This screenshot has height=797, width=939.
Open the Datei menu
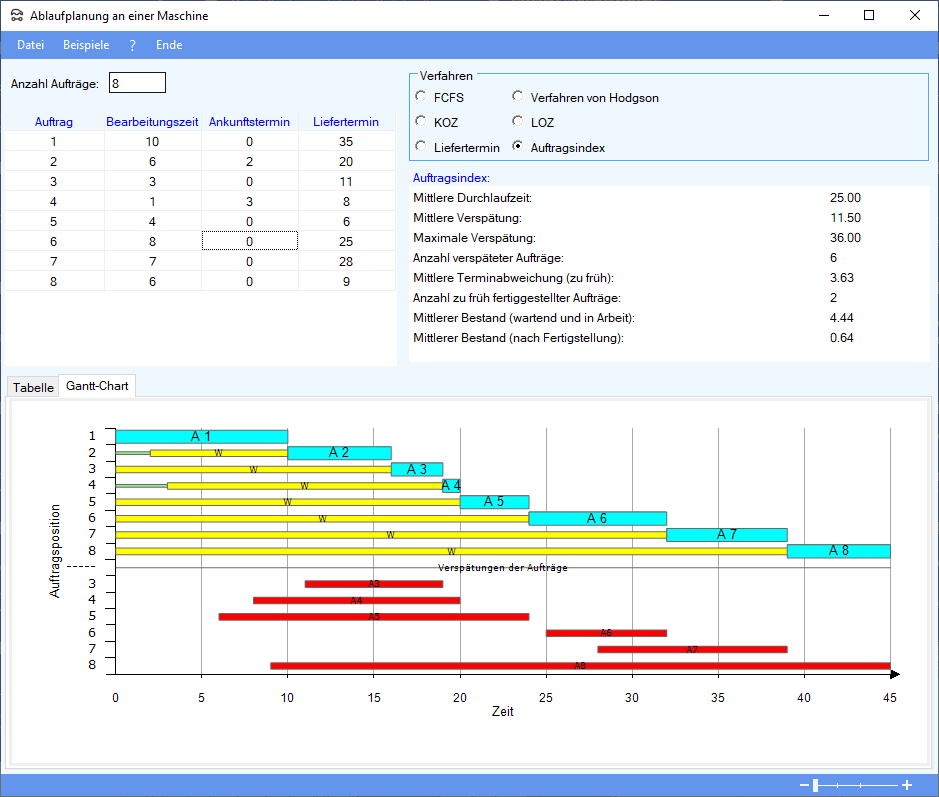30,45
